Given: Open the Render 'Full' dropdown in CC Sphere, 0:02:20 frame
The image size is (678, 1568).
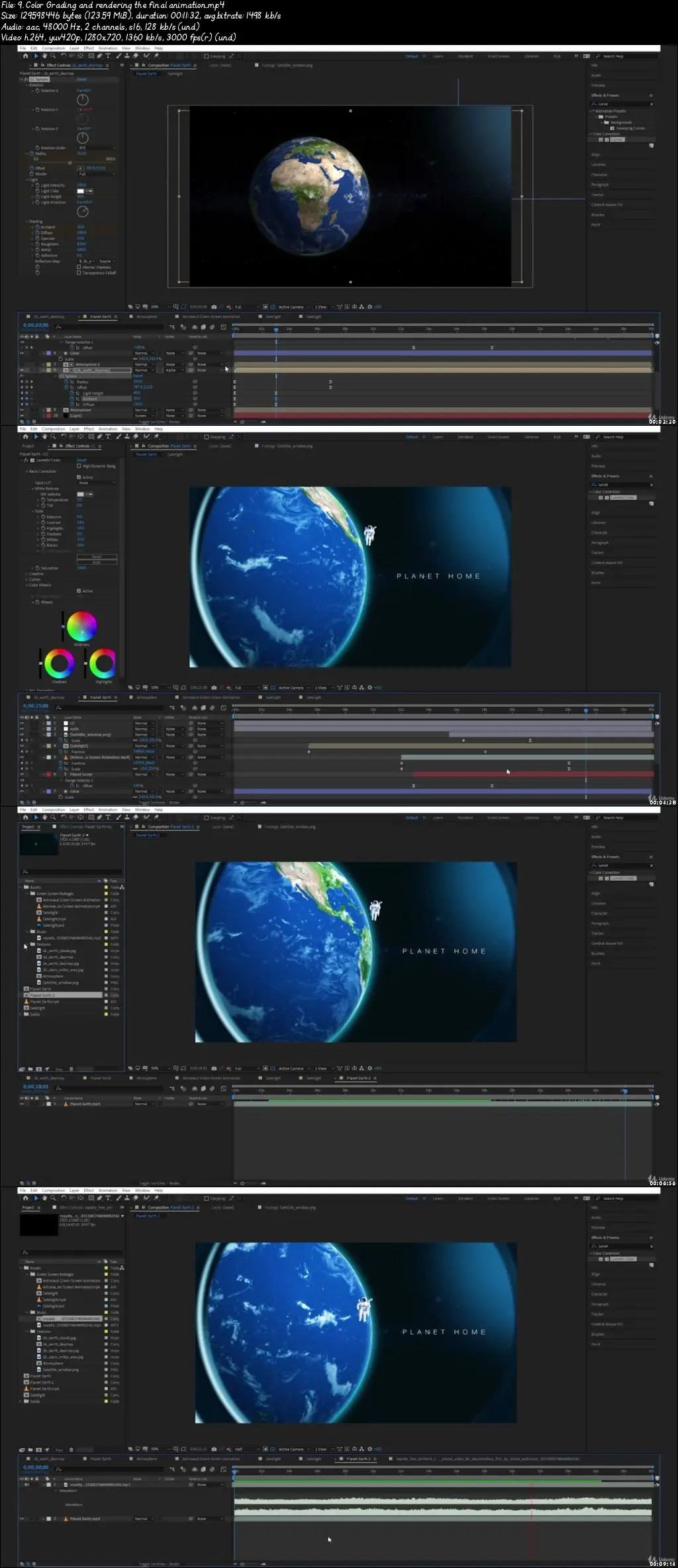Looking at the screenshot, I should tap(97, 174).
